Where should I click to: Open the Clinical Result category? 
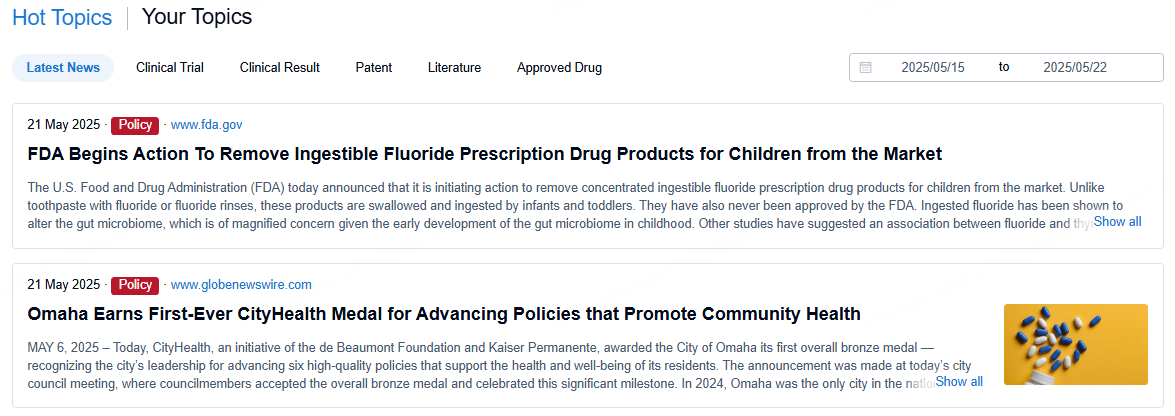tap(280, 68)
